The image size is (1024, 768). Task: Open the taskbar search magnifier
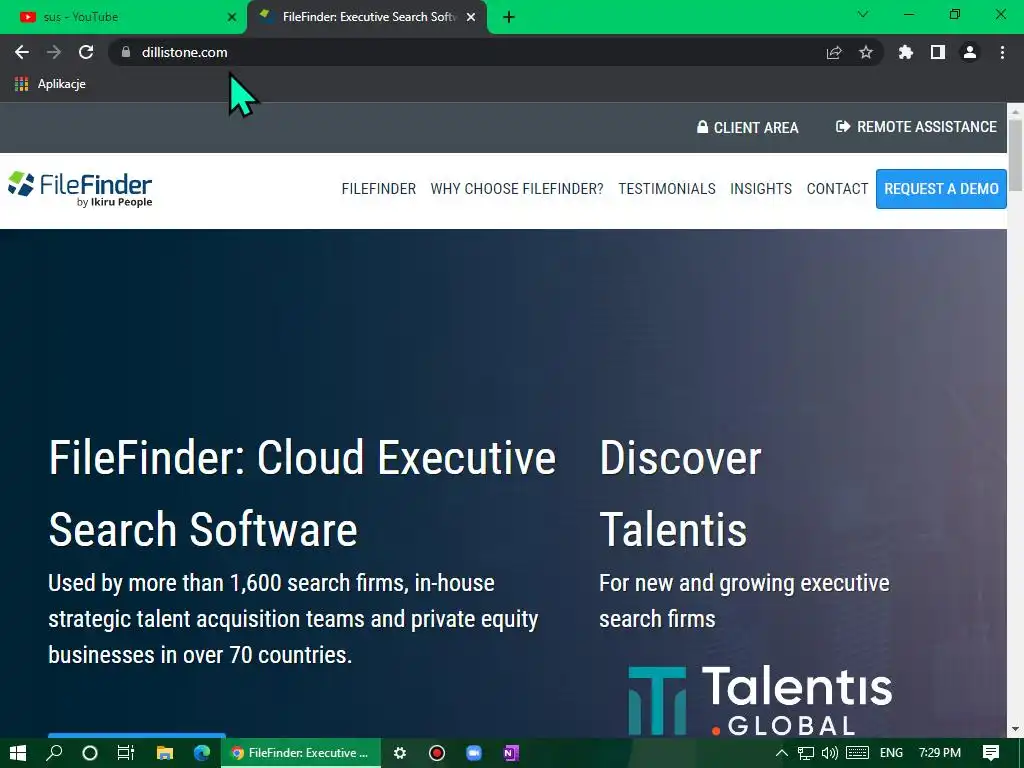pyautogui.click(x=54, y=753)
